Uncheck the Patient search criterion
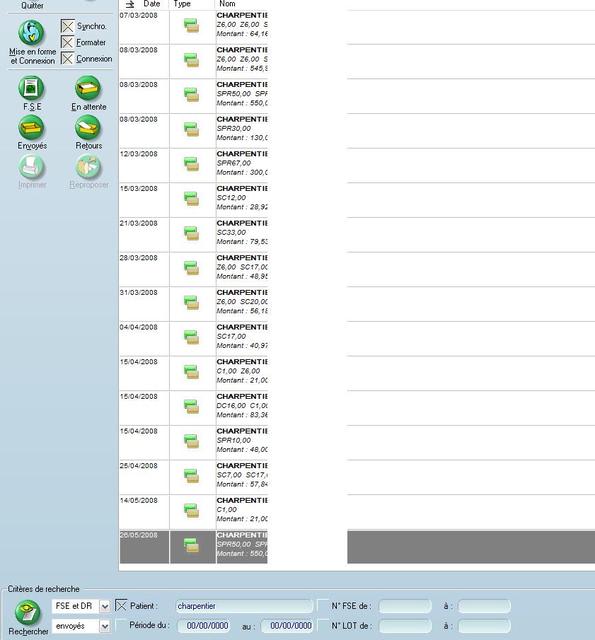 (x=121, y=606)
